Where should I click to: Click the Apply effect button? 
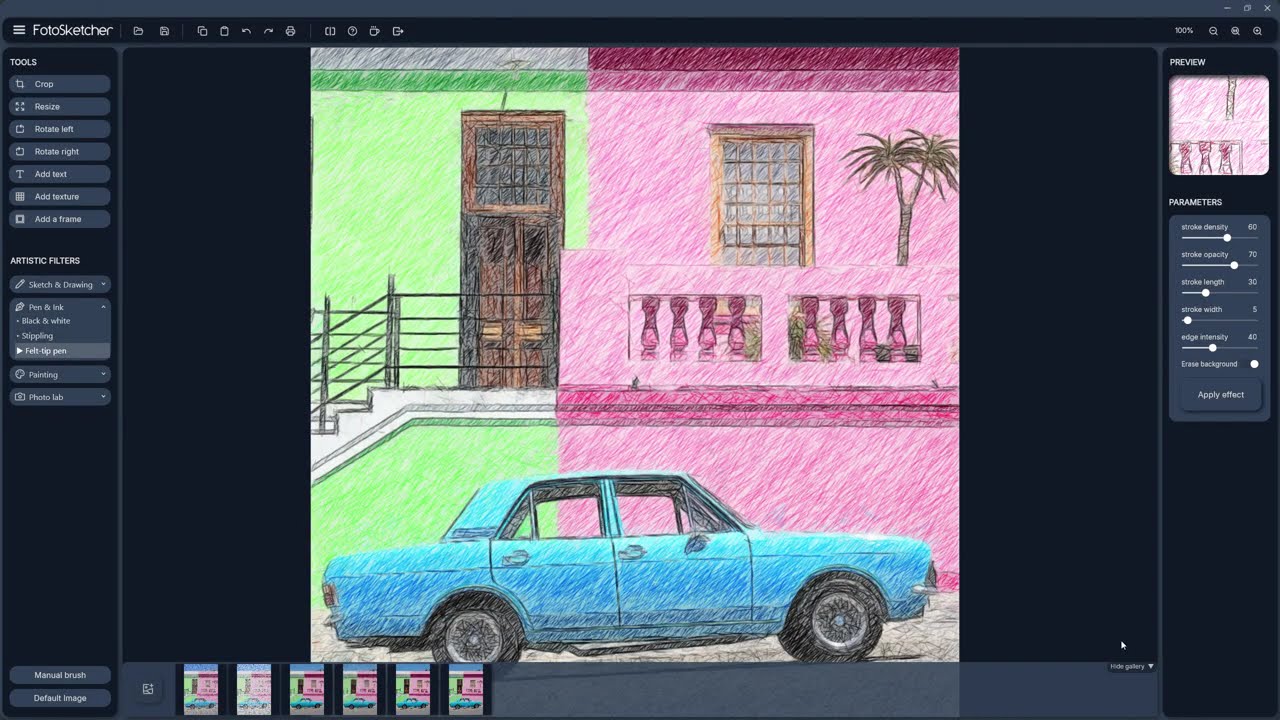1220,395
